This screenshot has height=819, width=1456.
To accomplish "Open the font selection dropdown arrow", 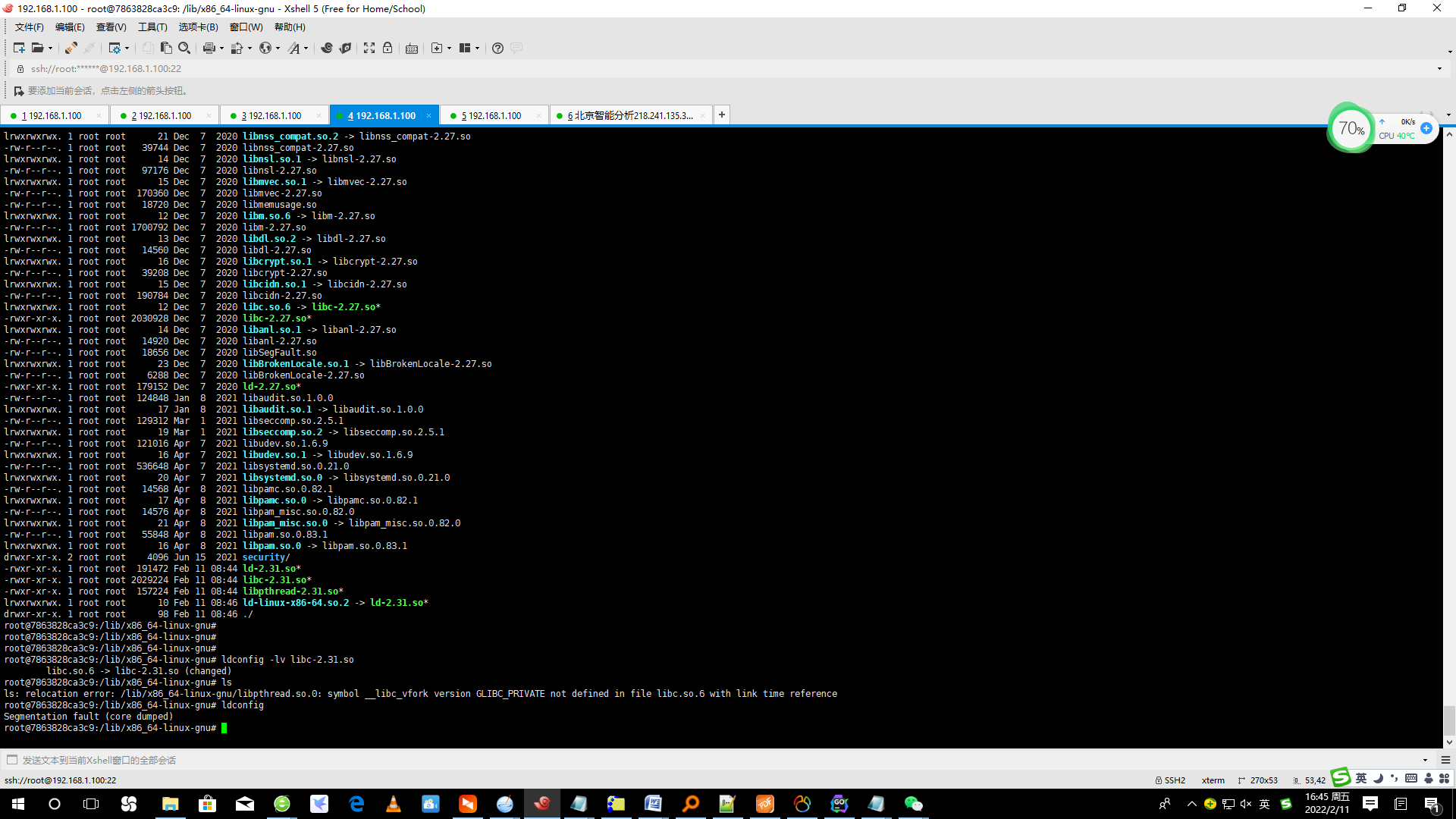I will (306, 48).
